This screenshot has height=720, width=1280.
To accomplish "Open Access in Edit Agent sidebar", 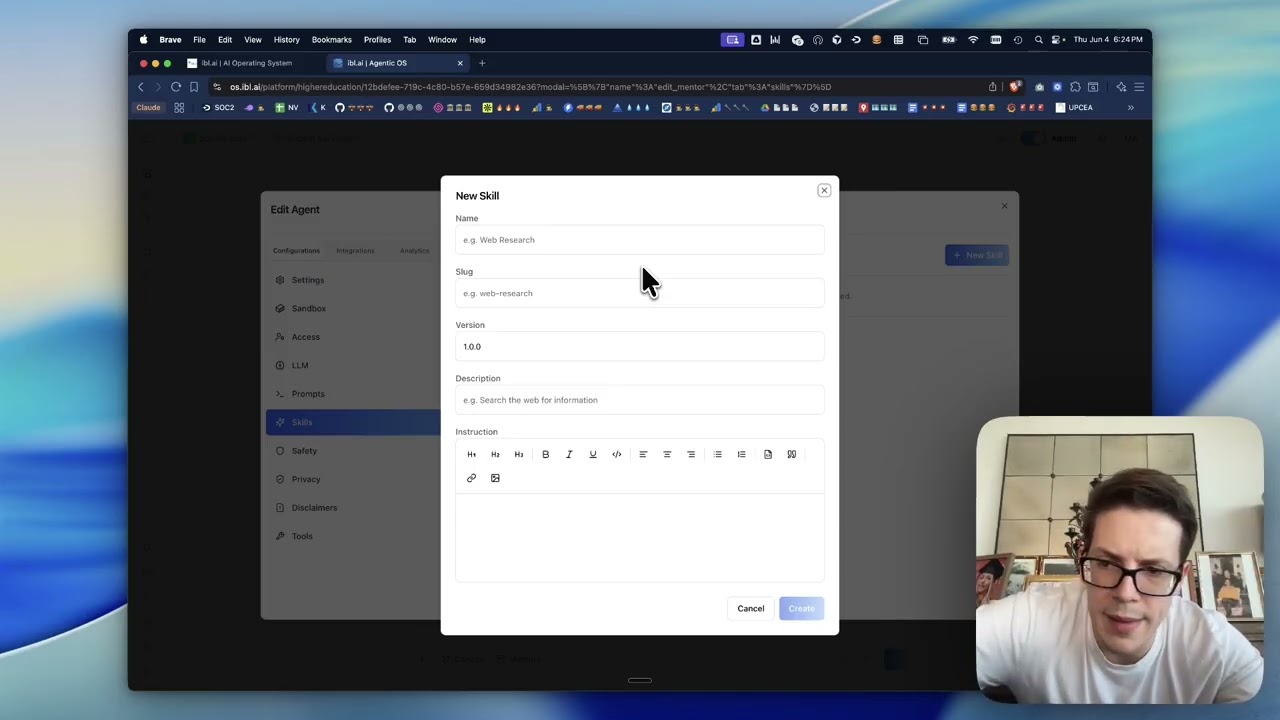I will pyautogui.click(x=306, y=337).
